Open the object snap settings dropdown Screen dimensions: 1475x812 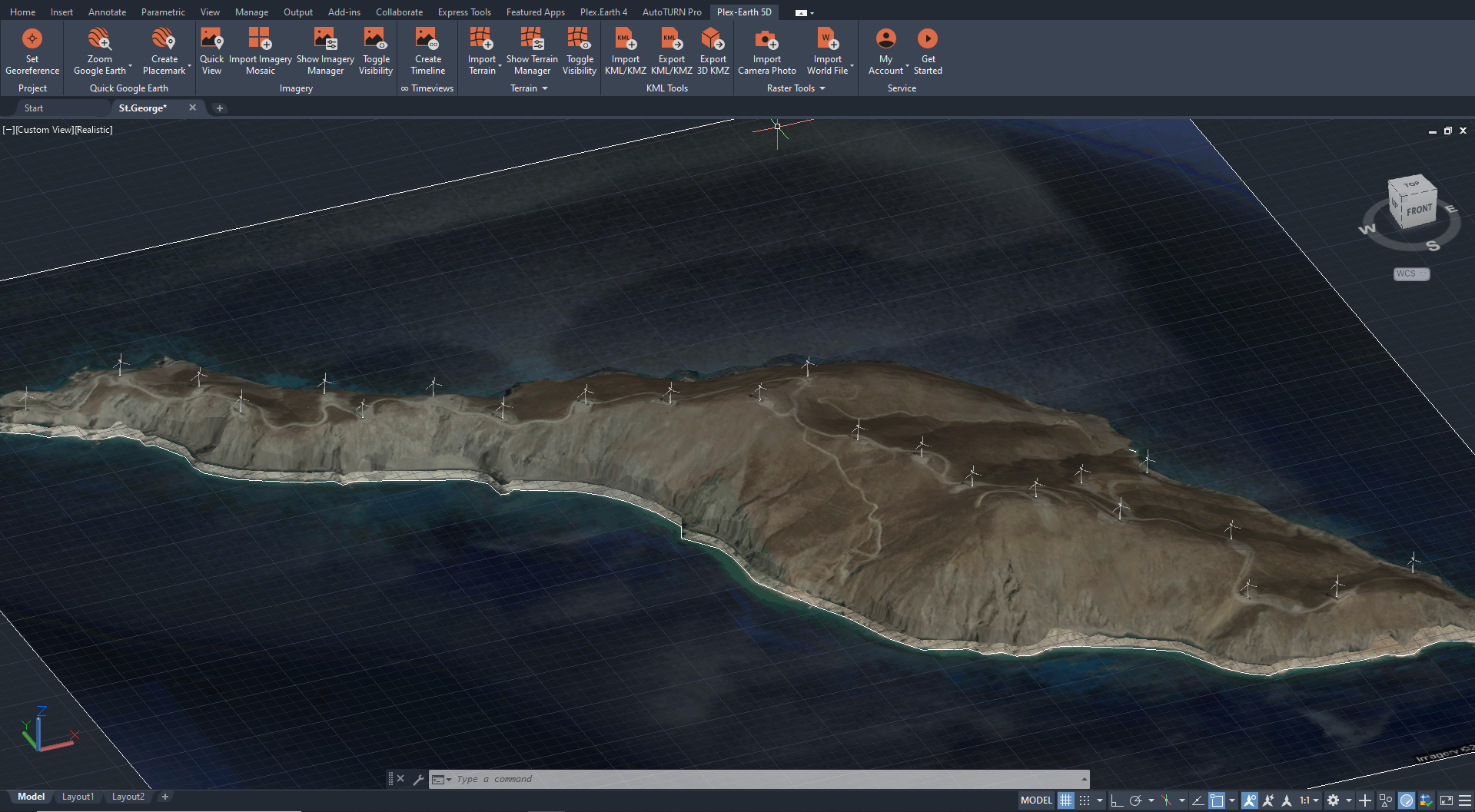(x=1232, y=800)
